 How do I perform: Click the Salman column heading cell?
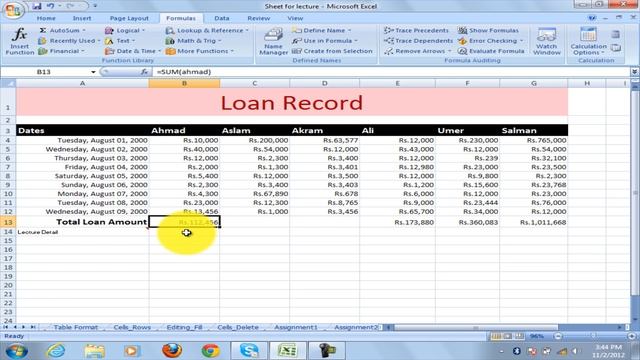533,131
